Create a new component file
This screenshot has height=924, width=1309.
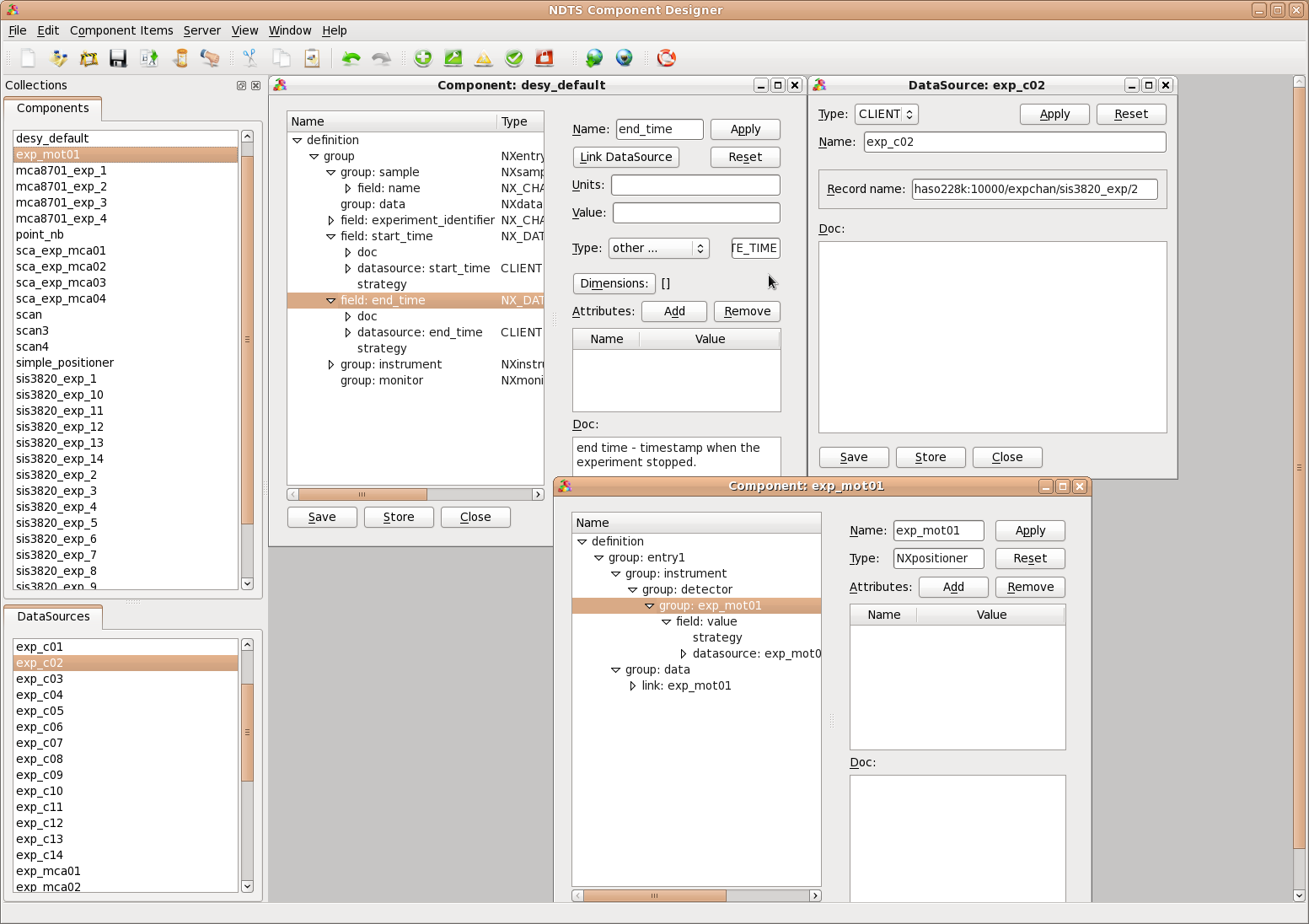[x=26, y=58]
